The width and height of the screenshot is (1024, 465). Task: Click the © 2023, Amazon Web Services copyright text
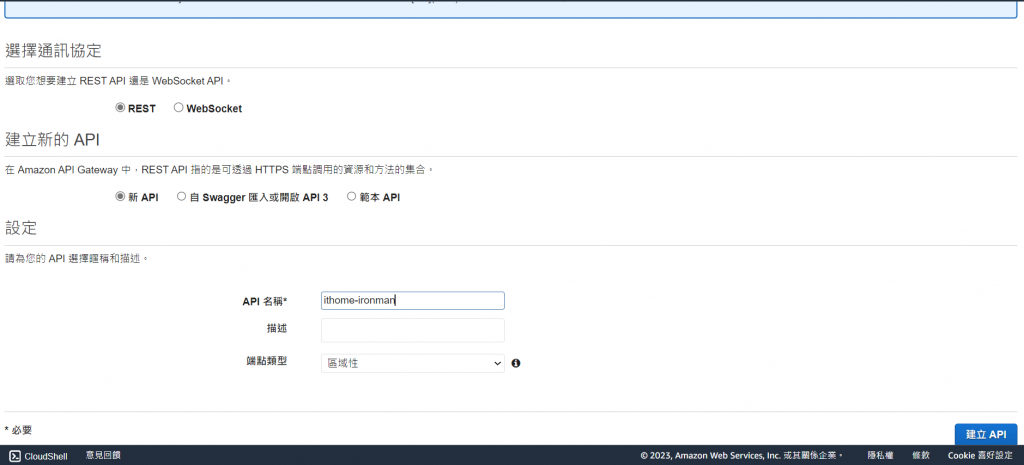coord(743,455)
